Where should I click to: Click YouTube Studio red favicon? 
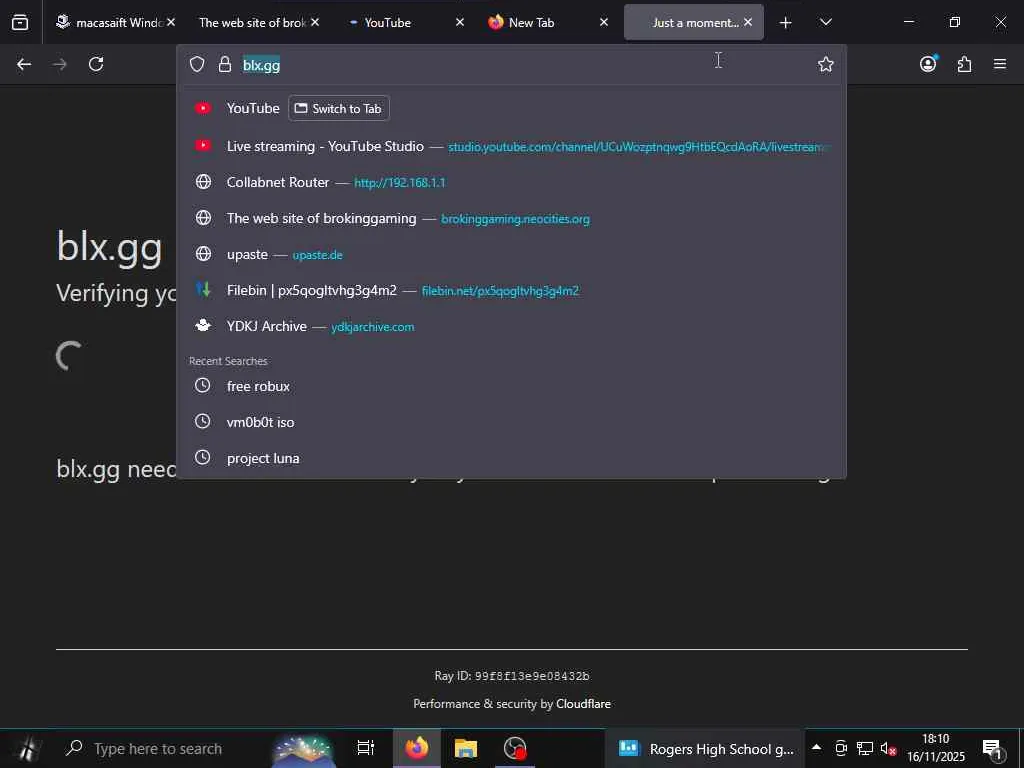coord(203,145)
